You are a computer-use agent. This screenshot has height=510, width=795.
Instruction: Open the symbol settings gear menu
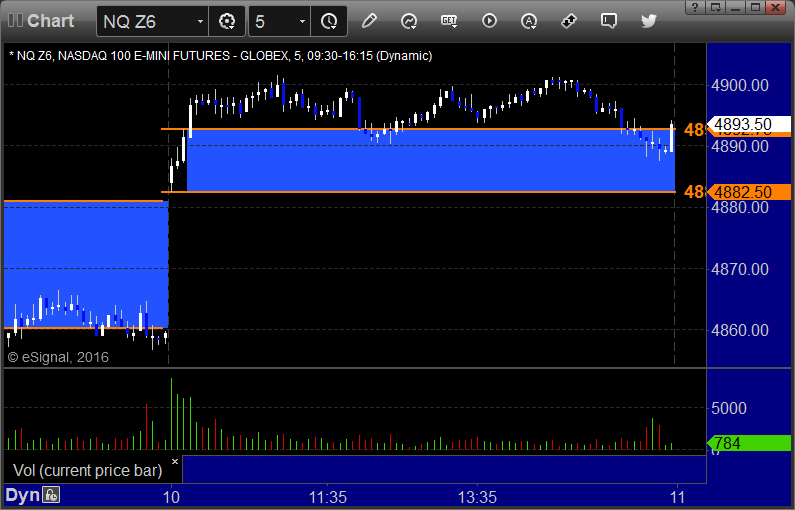pos(227,21)
